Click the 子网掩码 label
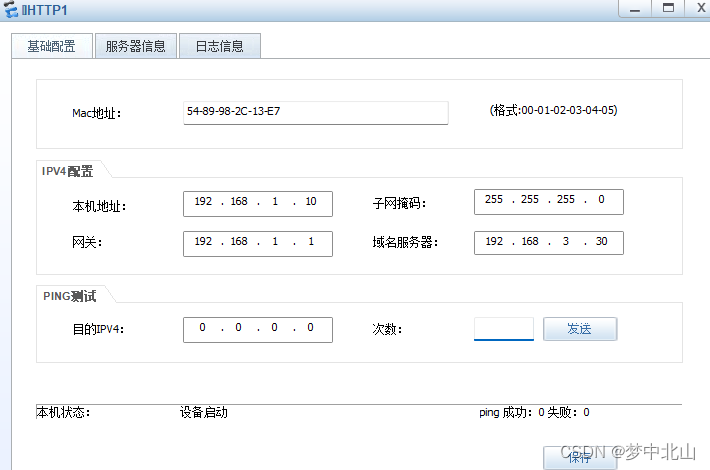Image resolution: width=710 pixels, height=470 pixels. 399,203
